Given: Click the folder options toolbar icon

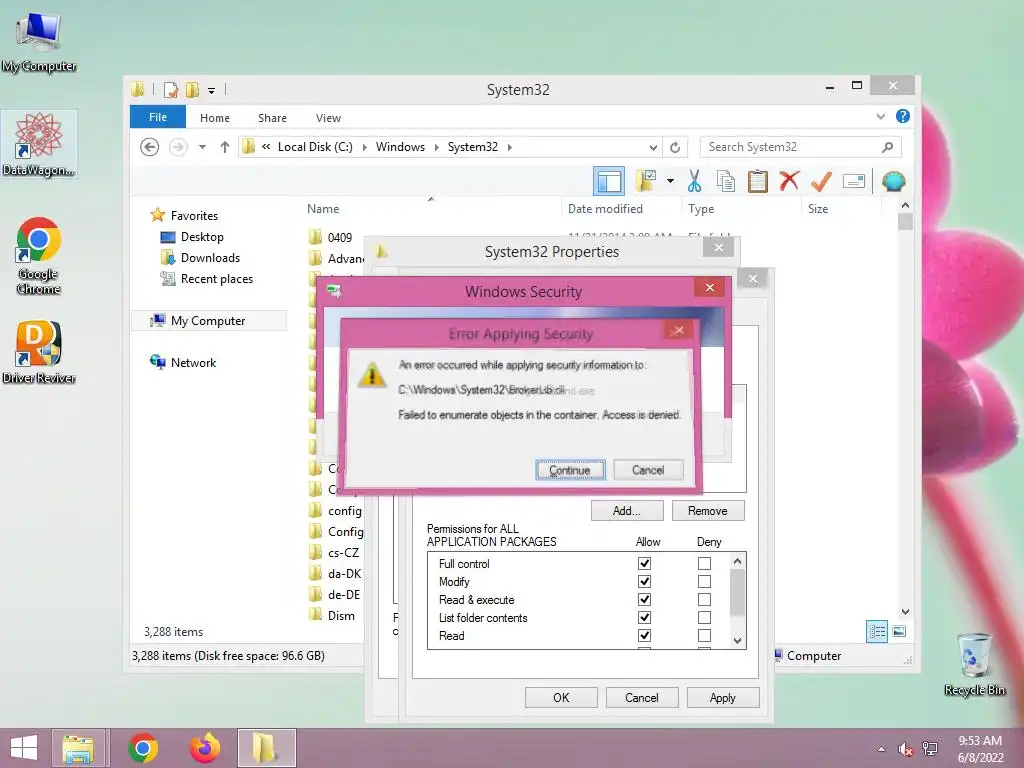Looking at the screenshot, I should point(646,181).
